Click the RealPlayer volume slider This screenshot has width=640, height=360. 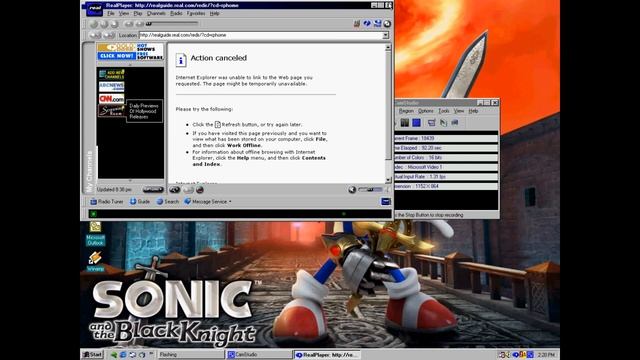pos(371,190)
